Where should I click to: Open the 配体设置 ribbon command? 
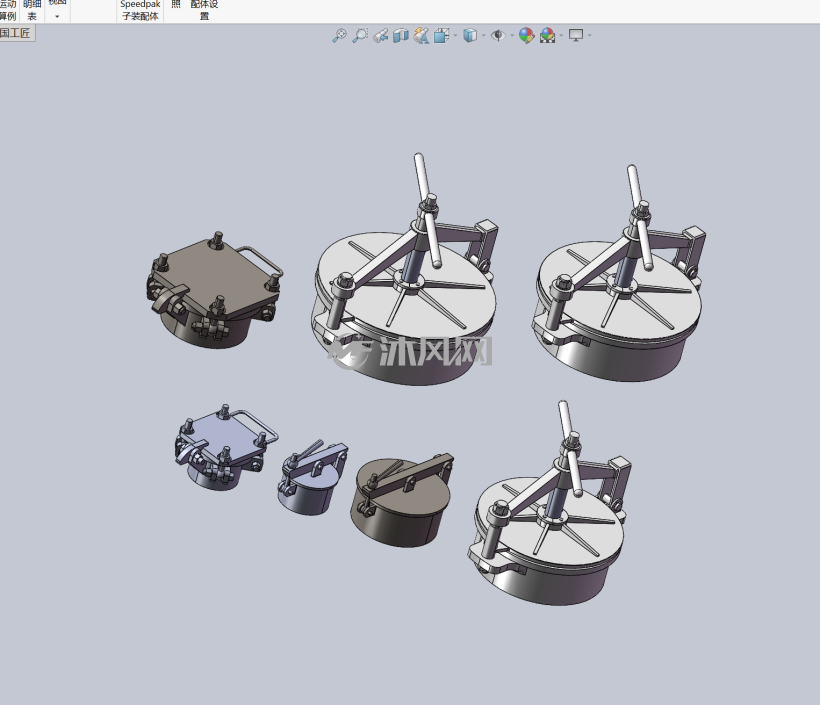pyautogui.click(x=204, y=10)
